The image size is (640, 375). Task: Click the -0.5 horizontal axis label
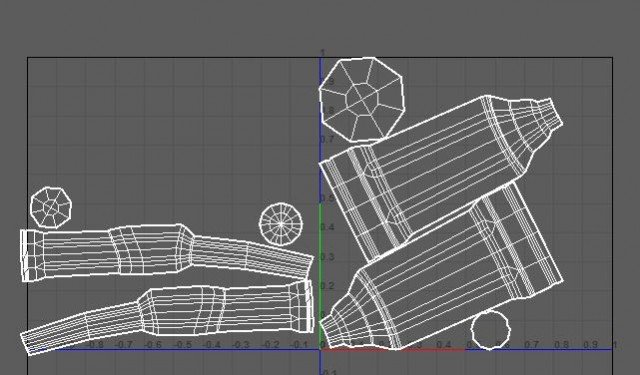(x=183, y=345)
